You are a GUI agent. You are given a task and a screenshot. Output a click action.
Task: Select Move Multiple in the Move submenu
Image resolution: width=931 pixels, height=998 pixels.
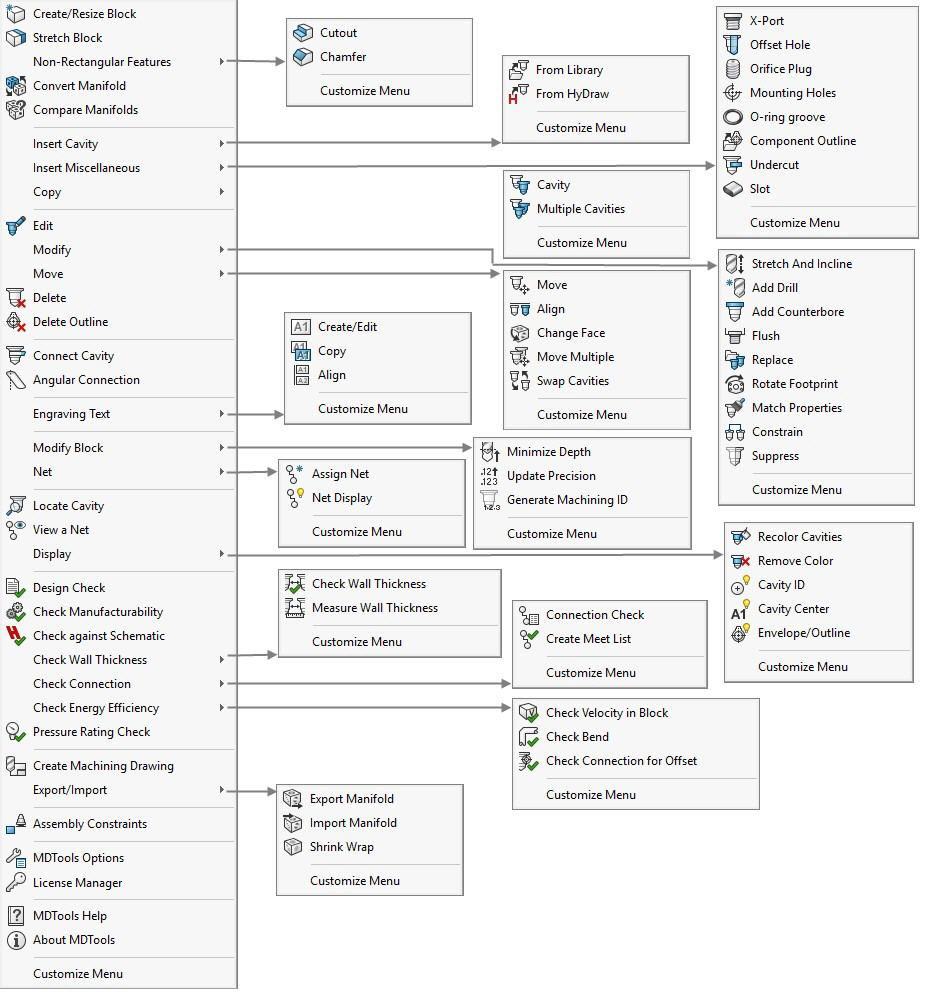point(596,357)
